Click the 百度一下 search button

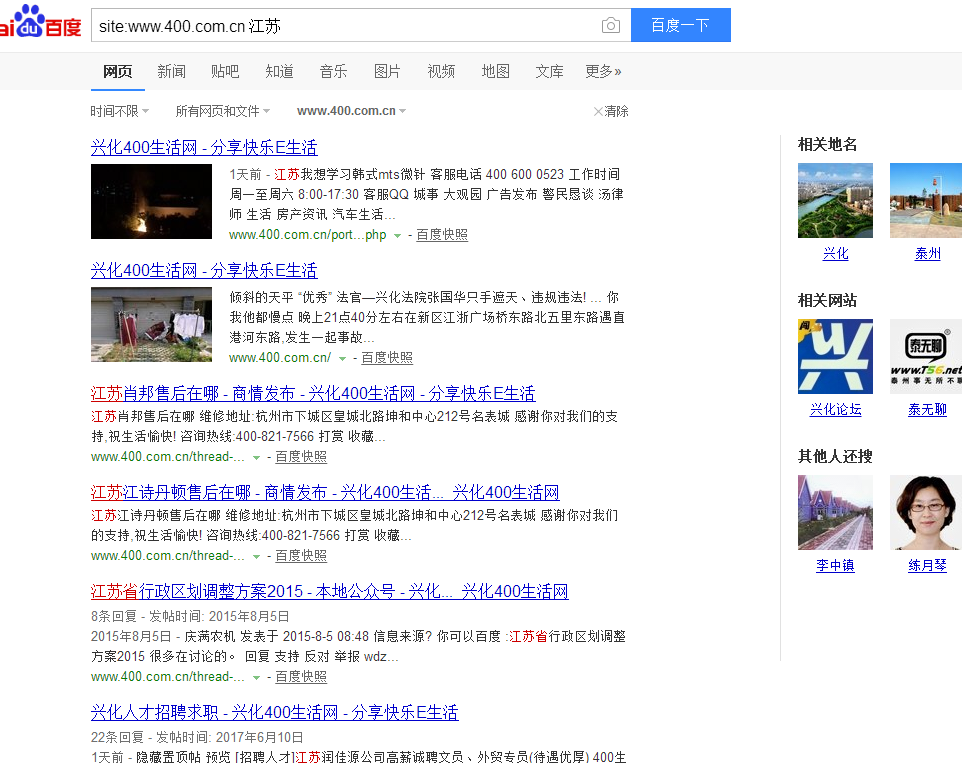coord(680,25)
